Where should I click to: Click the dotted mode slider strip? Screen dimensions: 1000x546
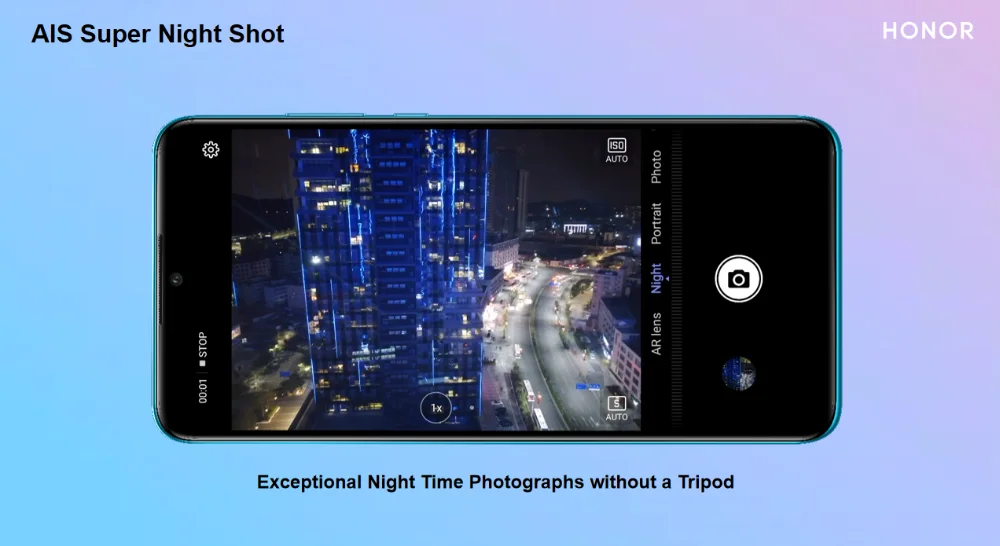[x=677, y=279]
